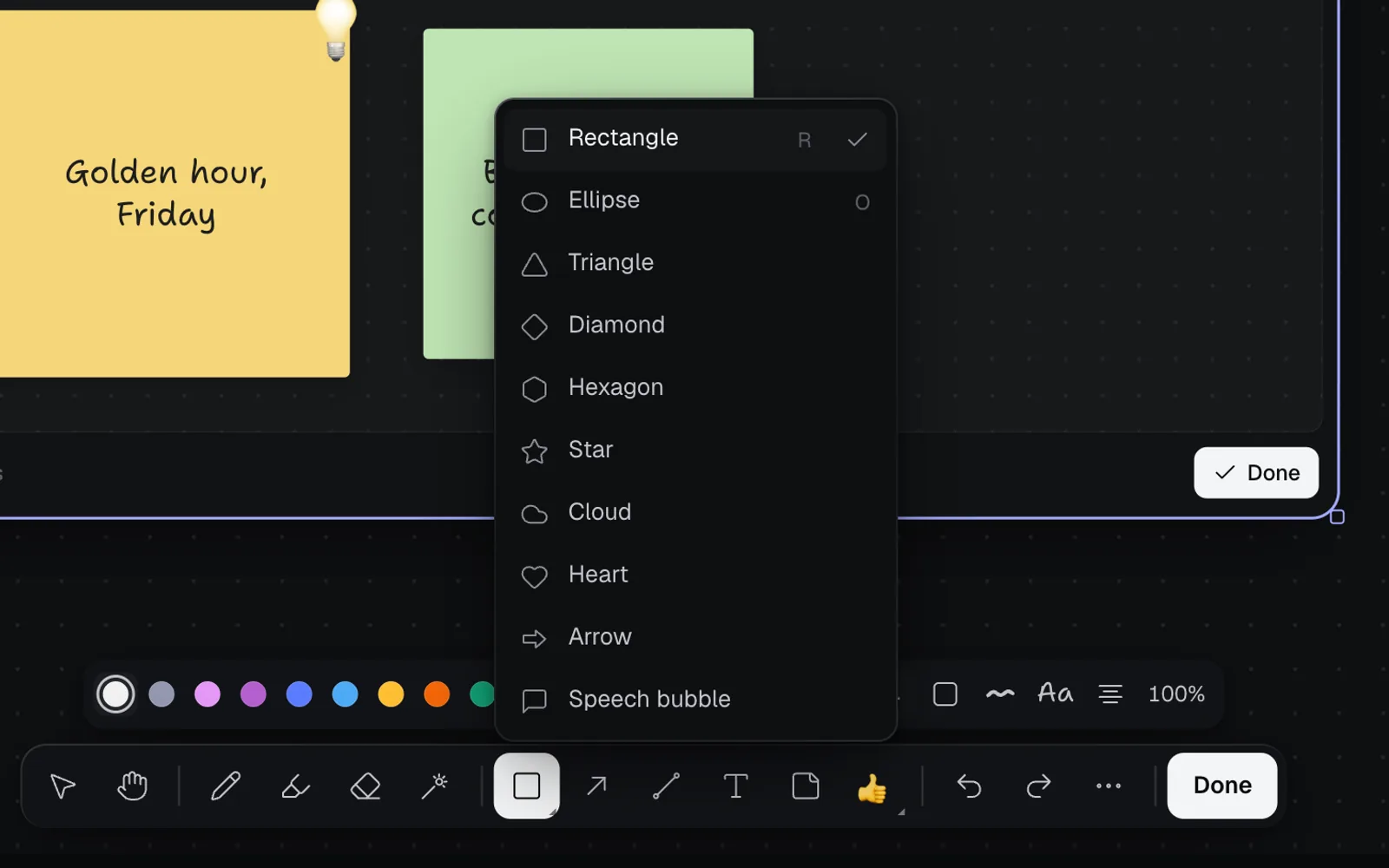The image size is (1389, 868).
Task: Select the white color swatch
Action: (115, 694)
